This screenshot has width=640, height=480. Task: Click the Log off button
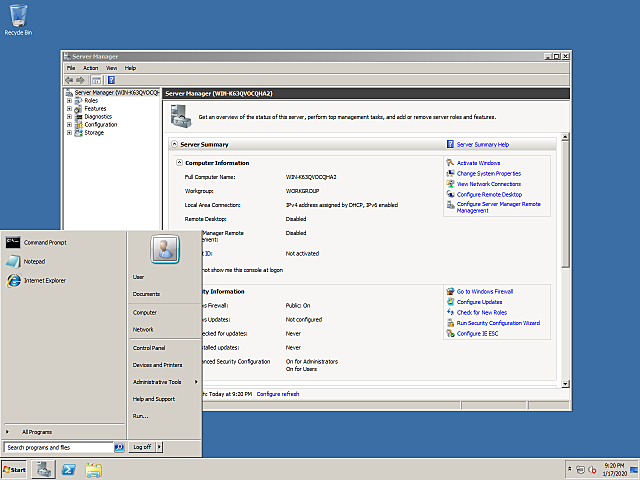142,447
